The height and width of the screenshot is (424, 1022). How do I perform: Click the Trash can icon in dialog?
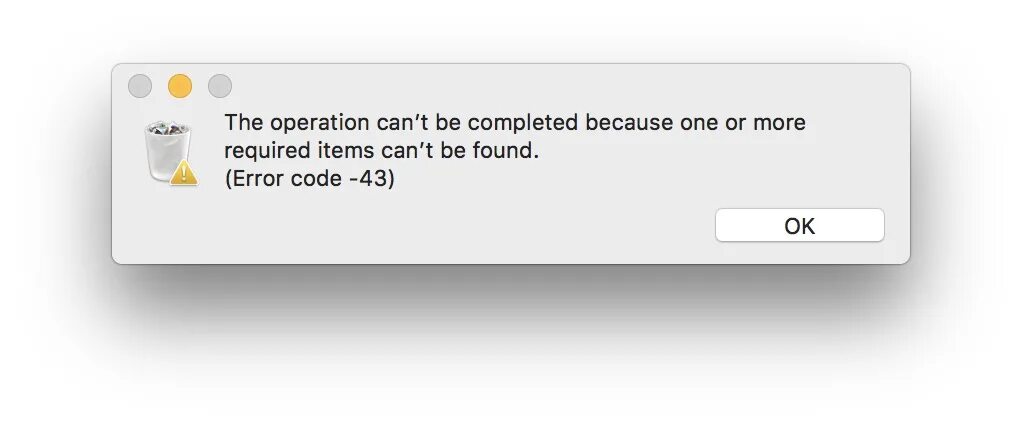[169, 152]
